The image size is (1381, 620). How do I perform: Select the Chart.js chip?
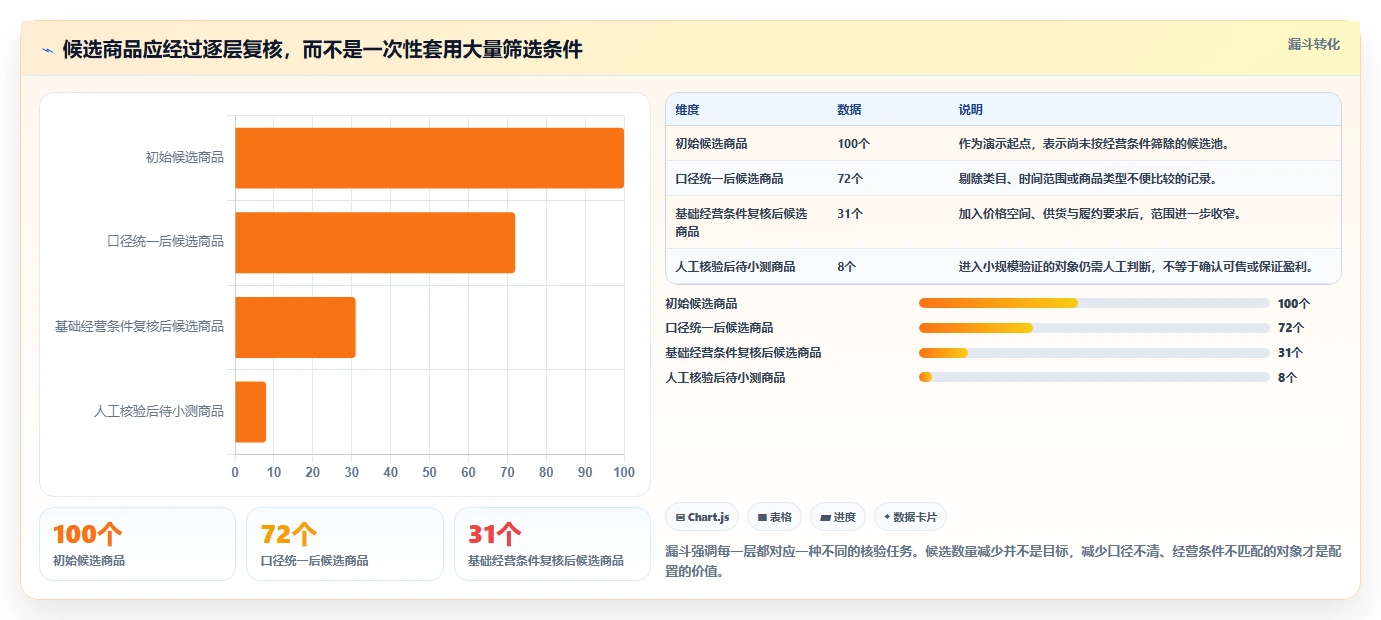[702, 517]
